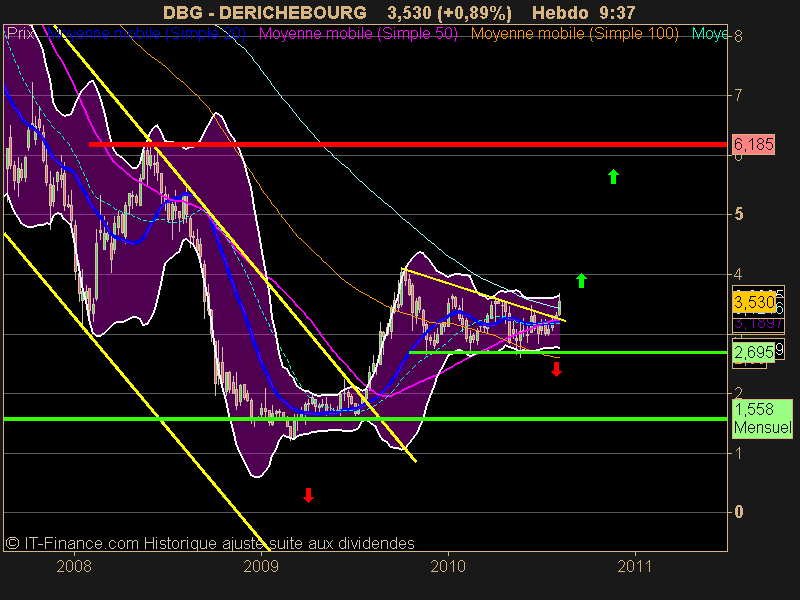
Task: Click the orange 3,530 current price tag
Action: [x=754, y=303]
